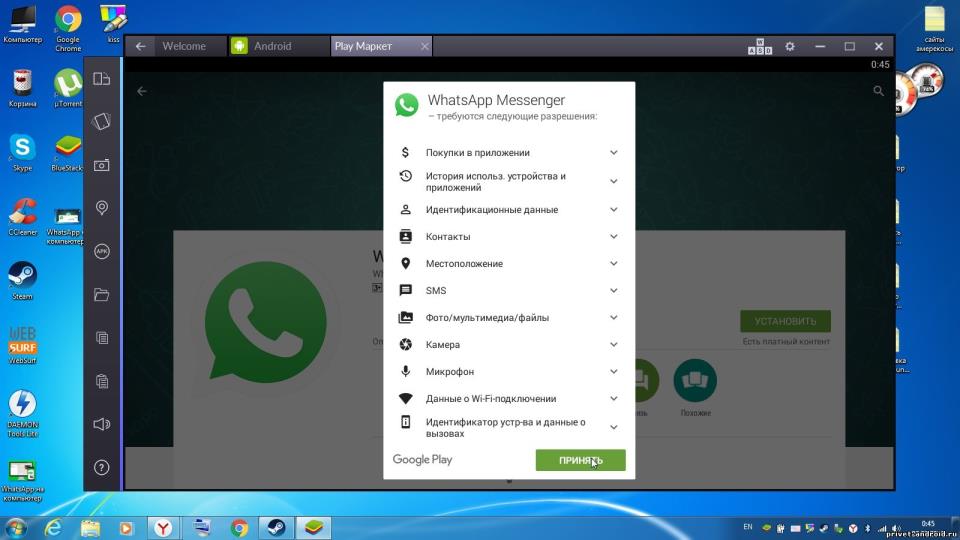Open Yandex browser from taskbar
The height and width of the screenshot is (540, 960).
coord(163,528)
